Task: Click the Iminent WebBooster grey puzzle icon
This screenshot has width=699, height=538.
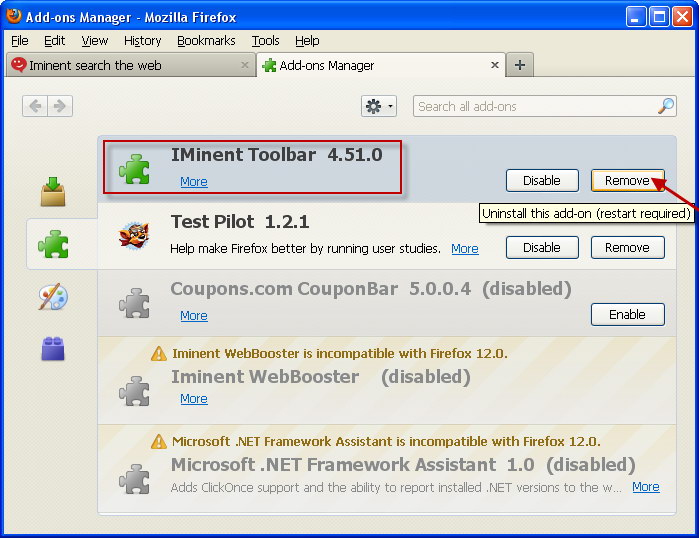Action: [x=134, y=391]
